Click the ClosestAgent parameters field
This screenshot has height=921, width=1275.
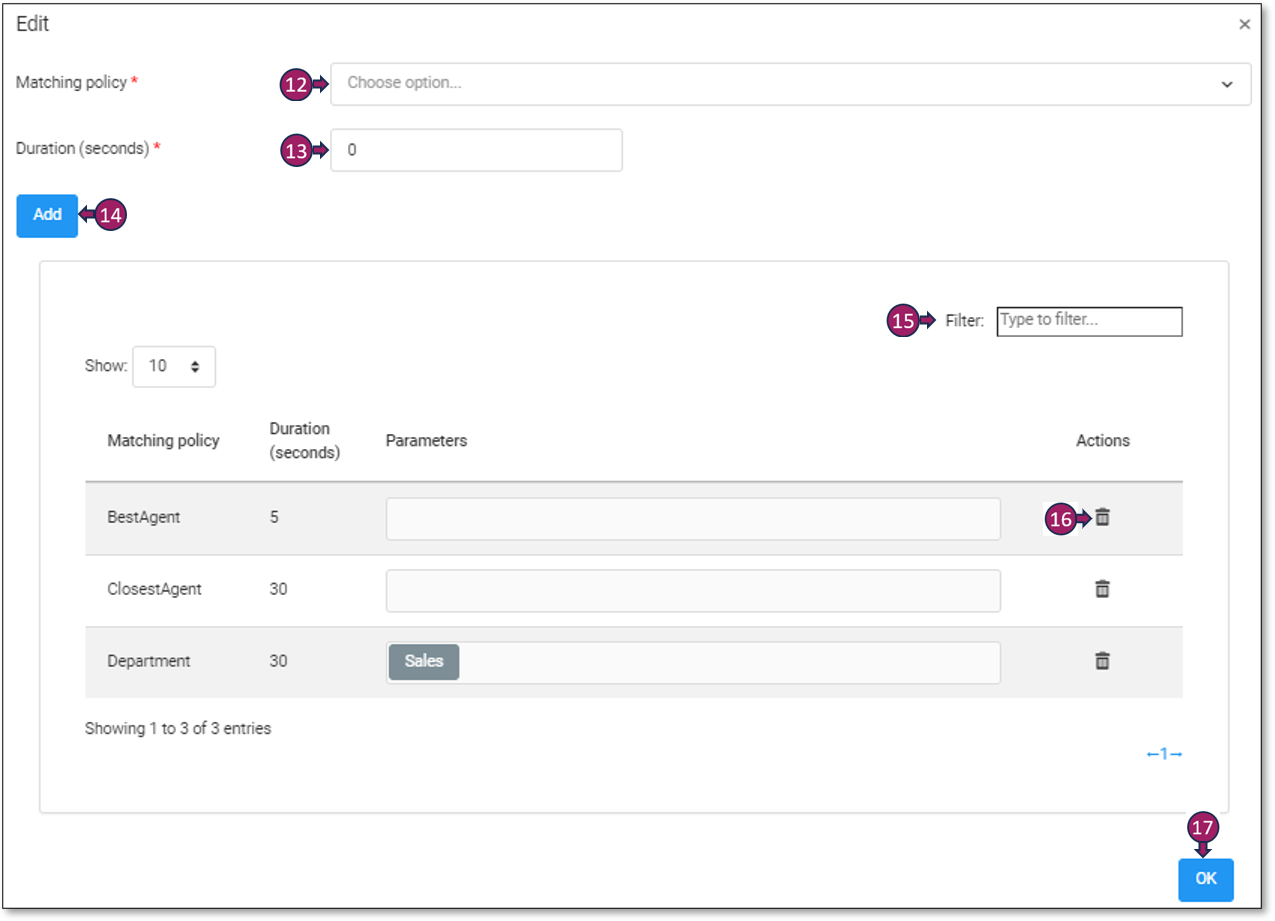(x=692, y=591)
